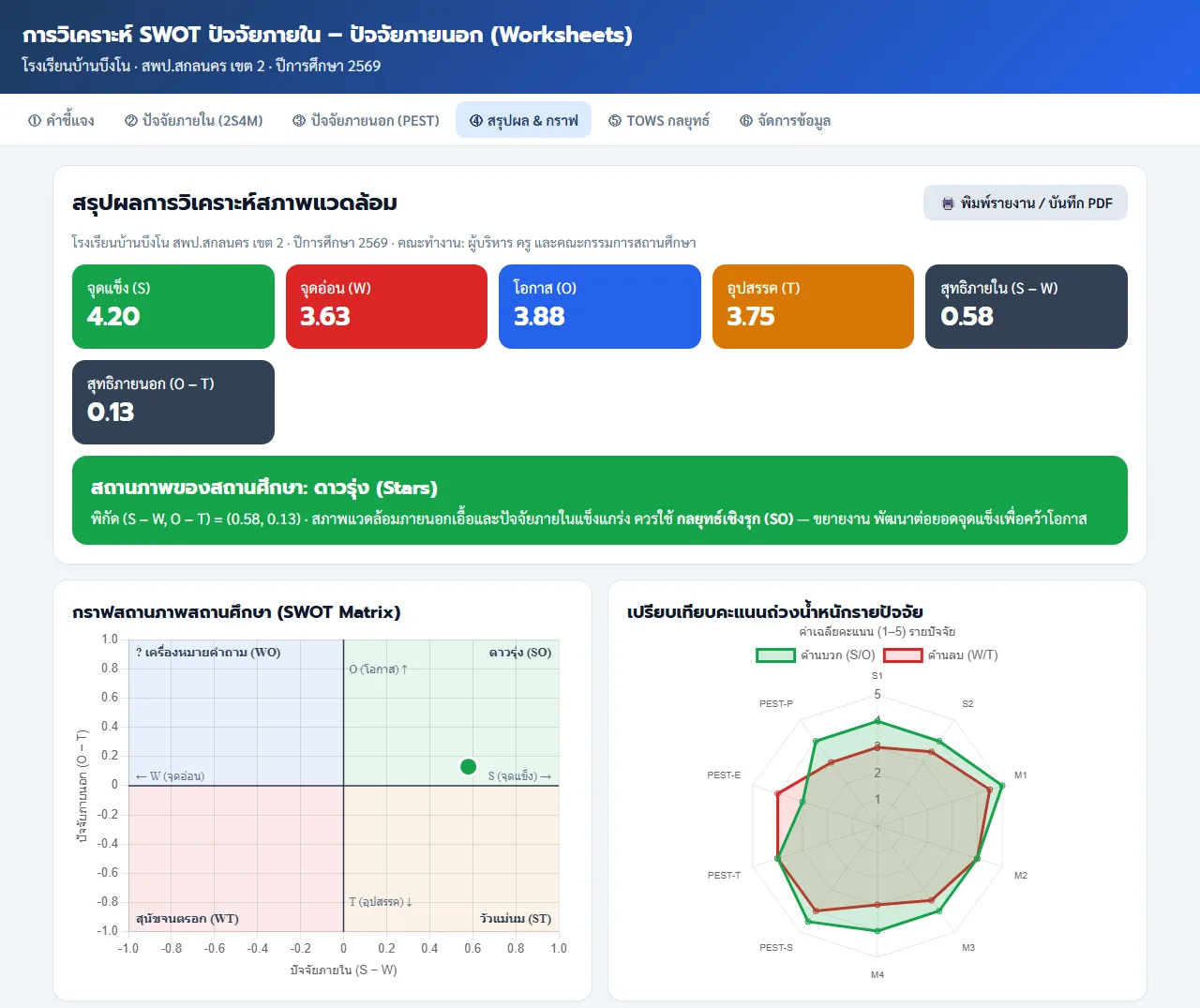Click the สุทธิภายนอก (O – T) 0.13 card
Viewport: 1200px width, 1008px height.
pyautogui.click(x=173, y=402)
